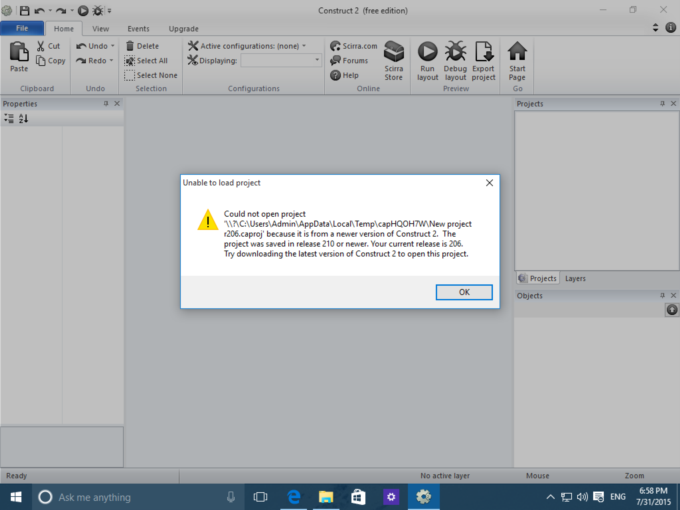
Task: Expand the Undo dropdown arrow
Action: pos(112,46)
